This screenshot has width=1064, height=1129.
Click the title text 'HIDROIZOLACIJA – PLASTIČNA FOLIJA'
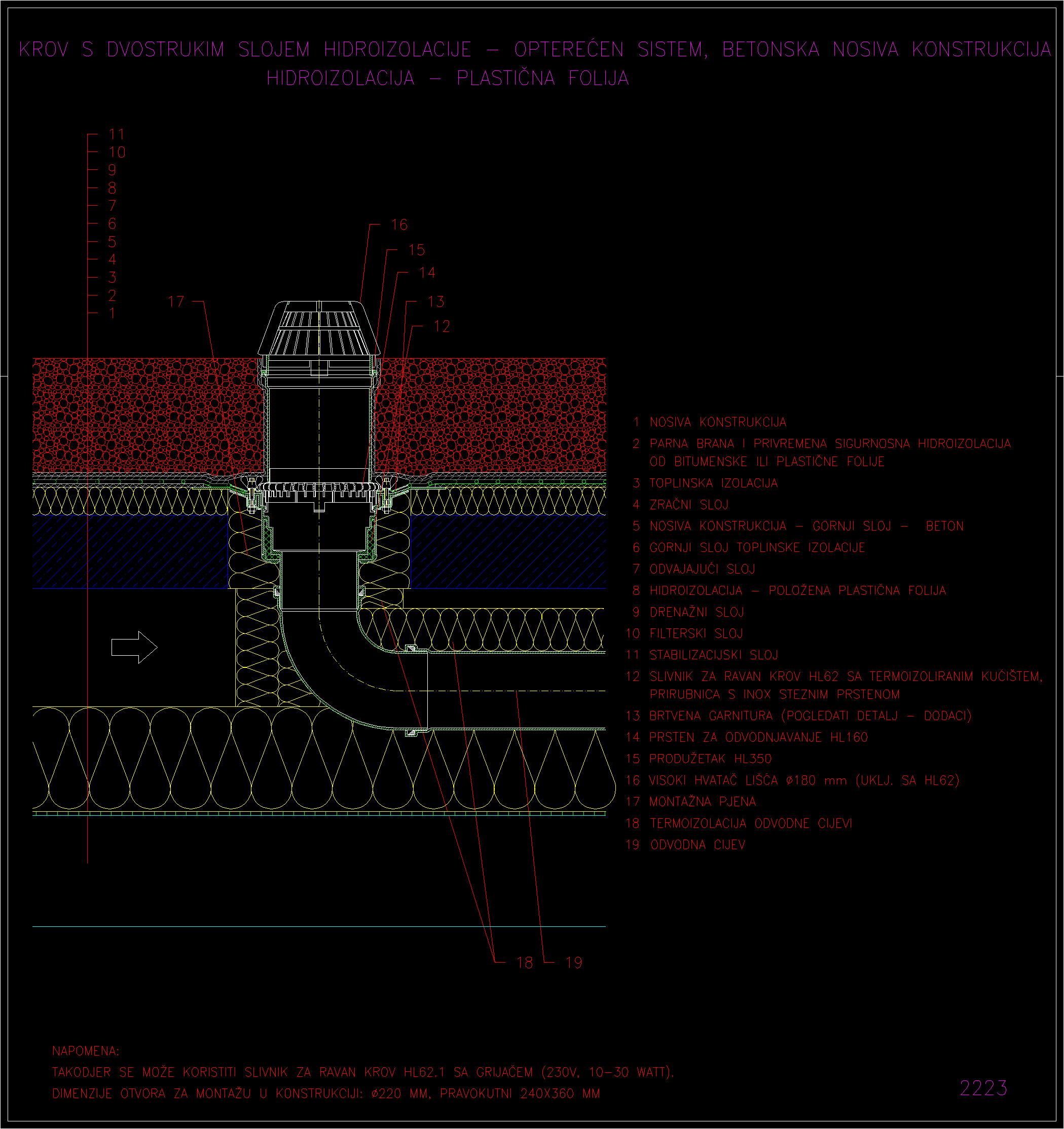pyautogui.click(x=448, y=78)
